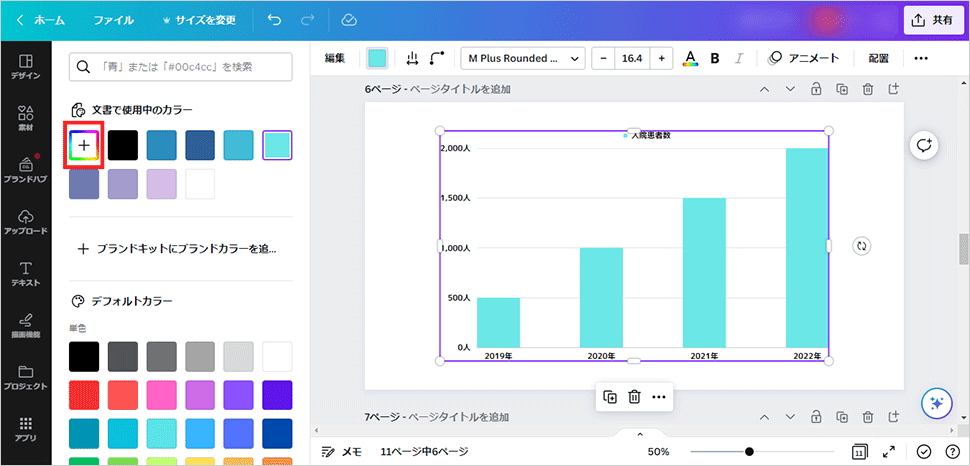Open the comment bubble icon beside the chart
Image resolution: width=970 pixels, height=466 pixels.
coord(924,145)
